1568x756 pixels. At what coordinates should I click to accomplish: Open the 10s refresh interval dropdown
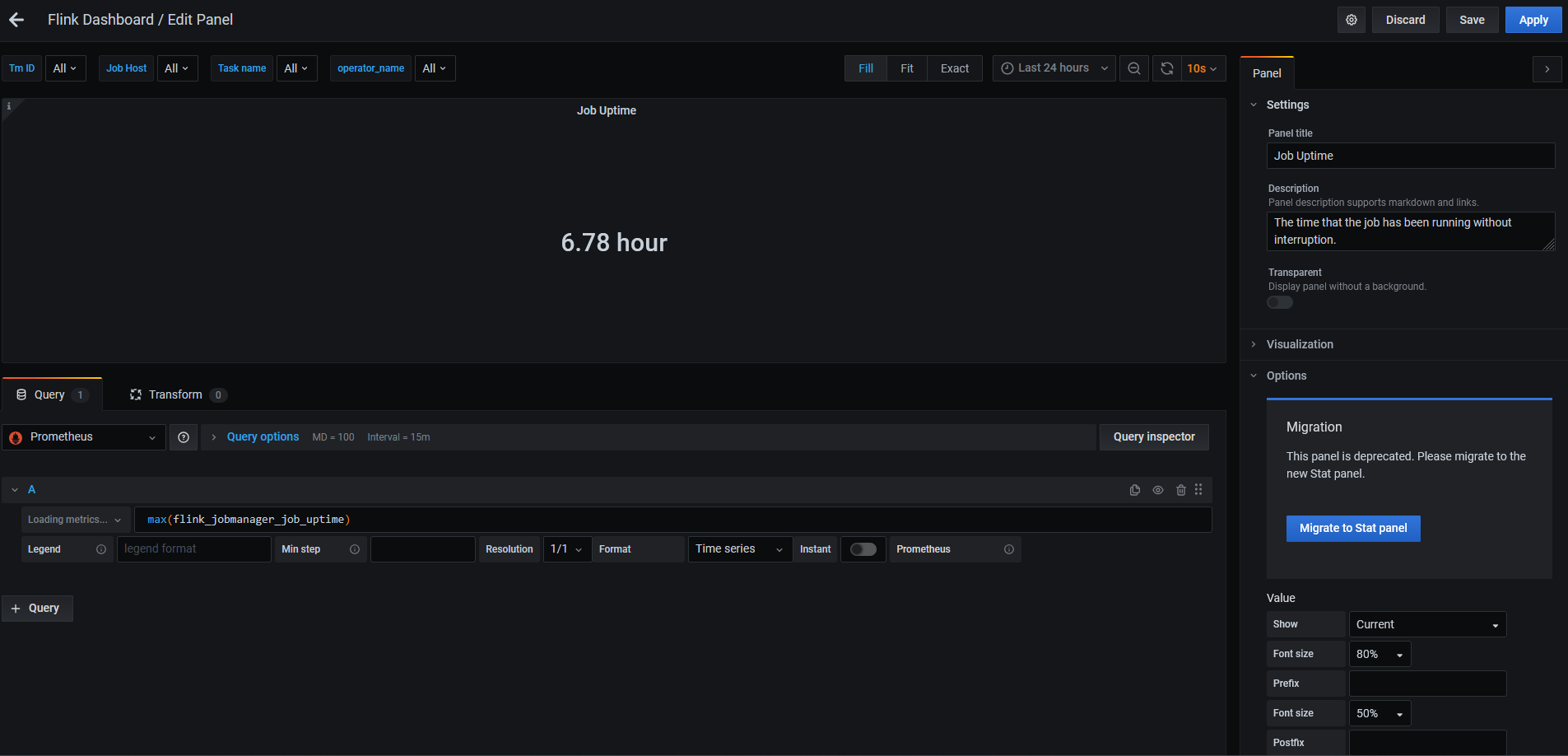click(1203, 68)
